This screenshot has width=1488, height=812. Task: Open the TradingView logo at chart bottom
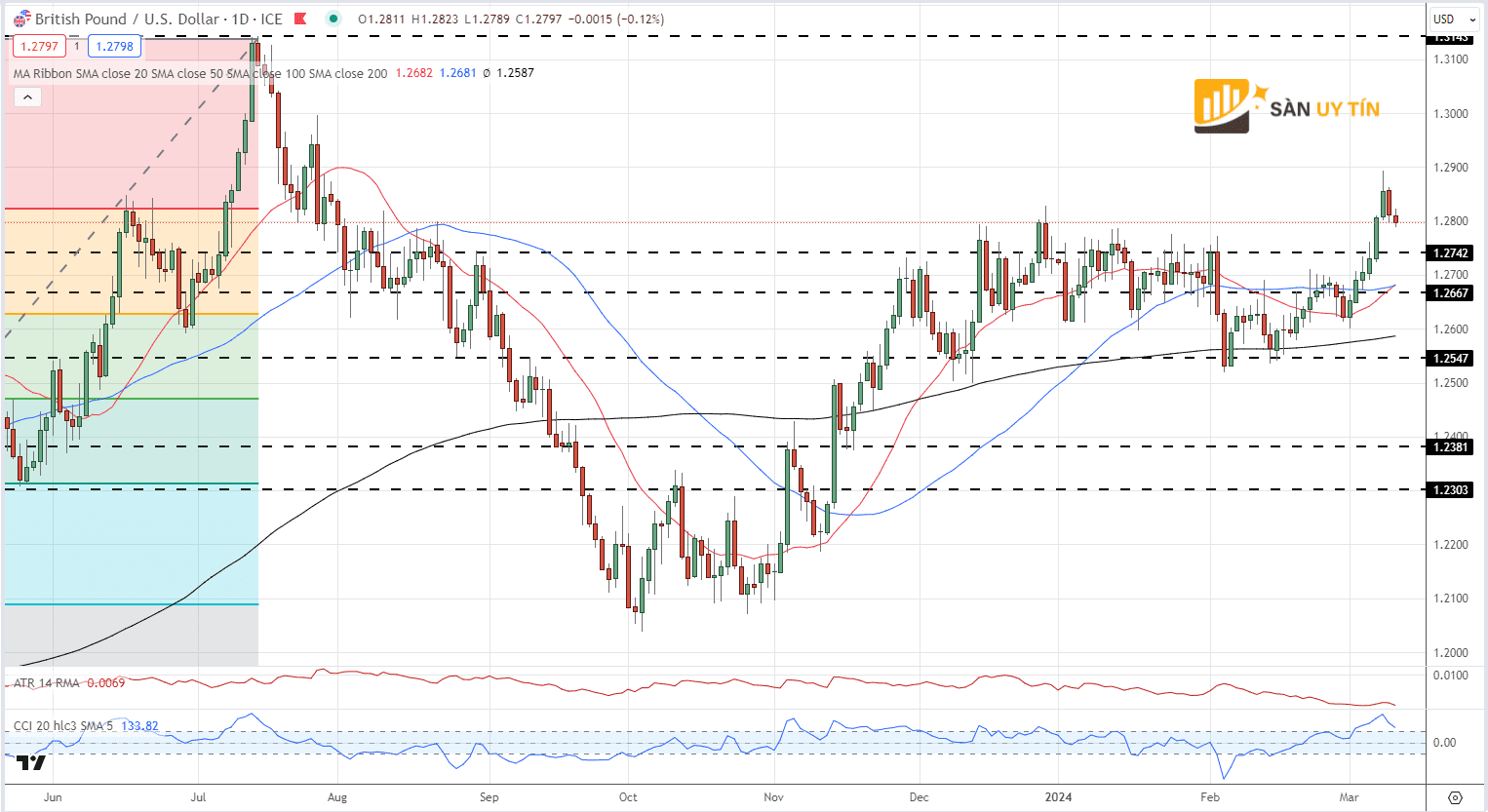(31, 762)
